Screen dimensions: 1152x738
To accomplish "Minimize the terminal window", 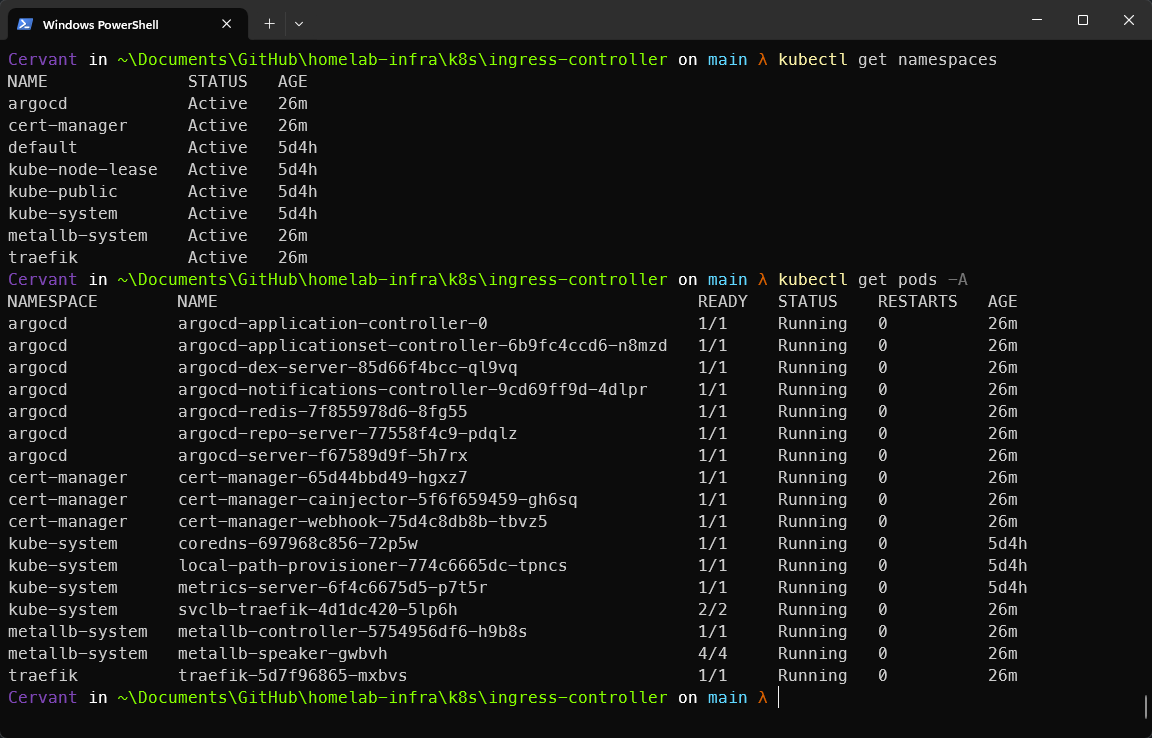I will tap(1036, 20).
